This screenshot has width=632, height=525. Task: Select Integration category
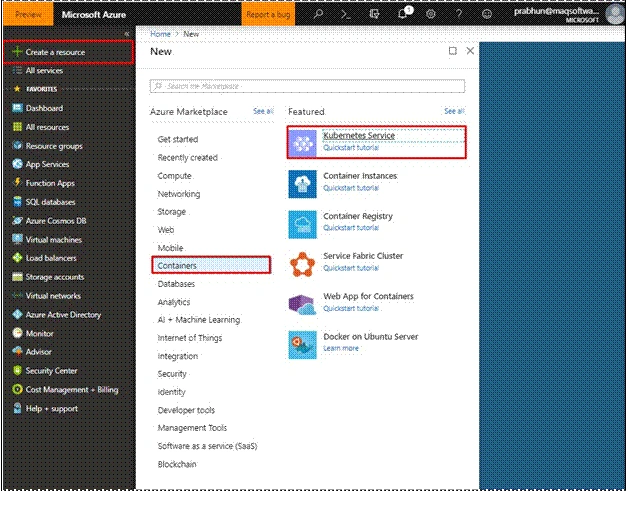tap(178, 356)
